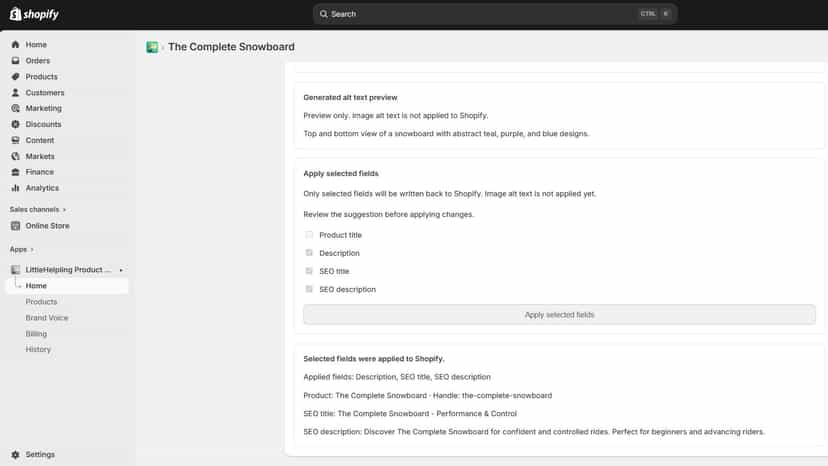
Task: Go to Marketing section
Action: [x=43, y=108]
